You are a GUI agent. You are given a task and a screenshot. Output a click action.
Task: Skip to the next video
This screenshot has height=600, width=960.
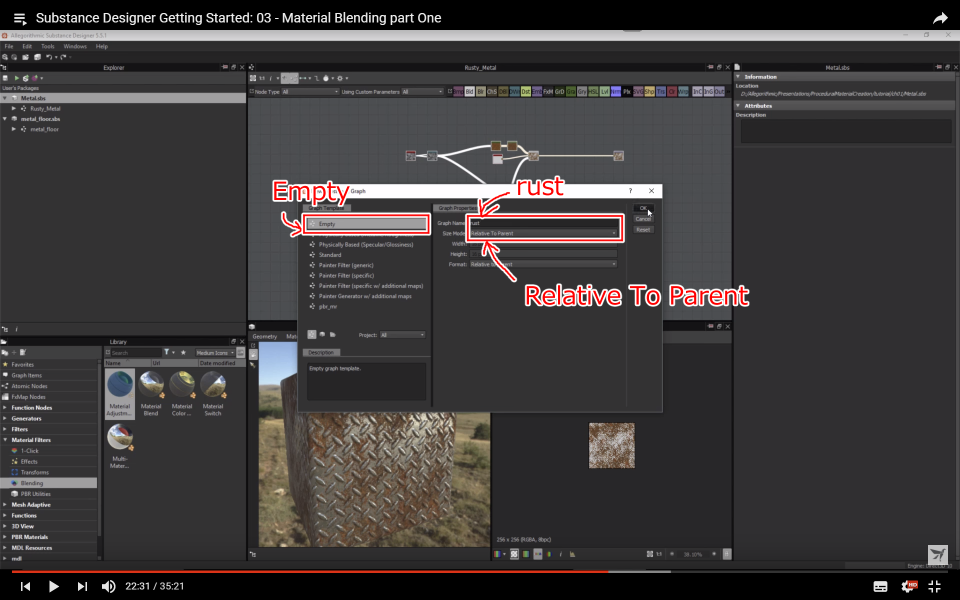[82, 587]
